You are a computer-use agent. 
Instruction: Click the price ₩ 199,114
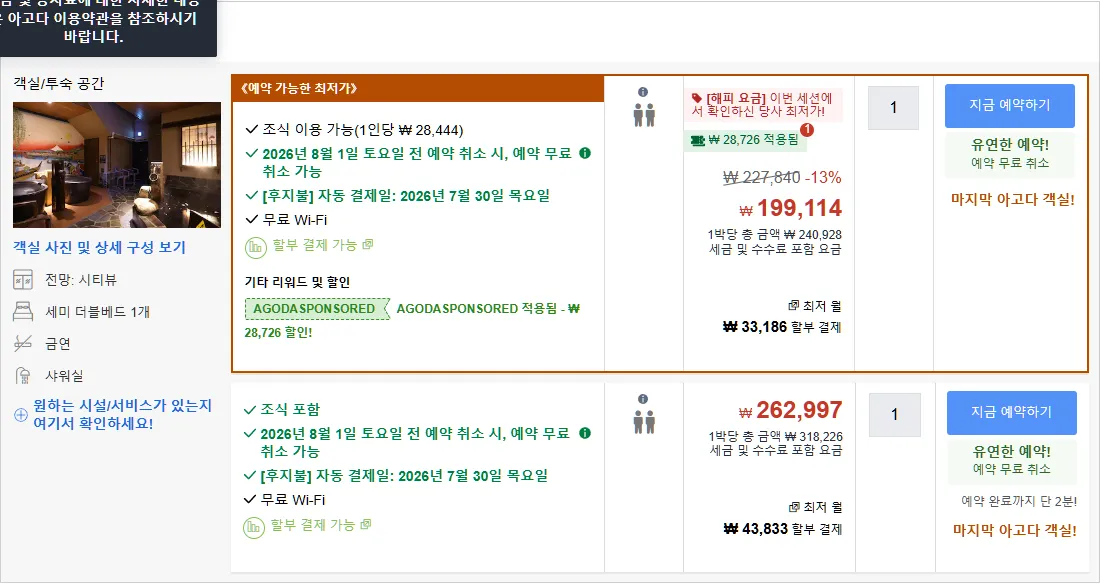pyautogui.click(x=791, y=208)
